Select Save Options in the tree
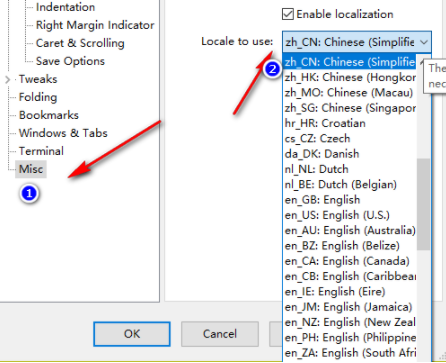 70,61
